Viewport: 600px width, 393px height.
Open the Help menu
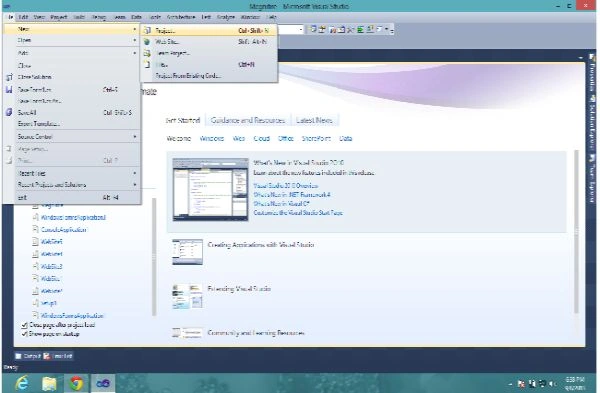click(x=271, y=17)
